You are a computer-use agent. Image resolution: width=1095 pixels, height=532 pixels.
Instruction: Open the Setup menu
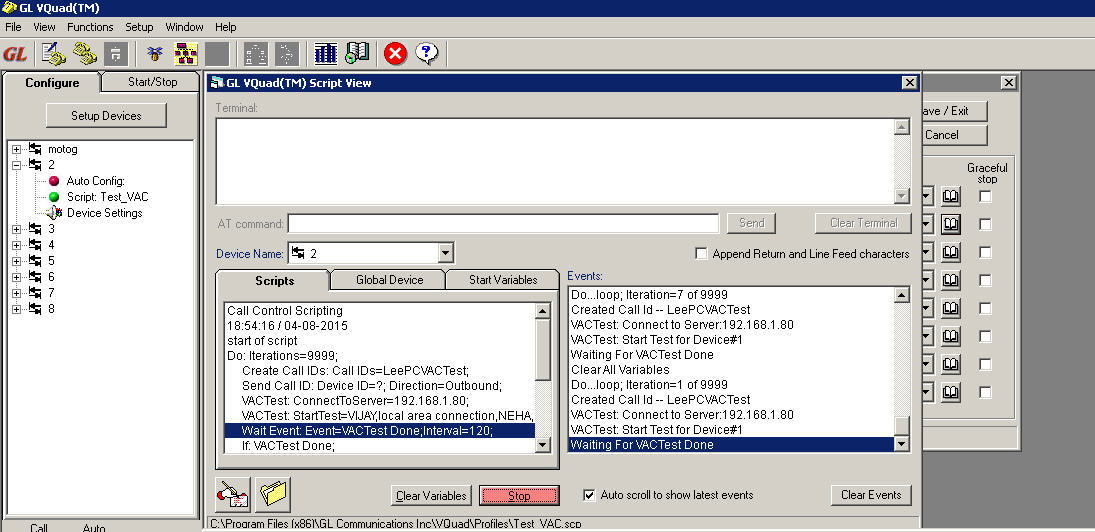139,27
